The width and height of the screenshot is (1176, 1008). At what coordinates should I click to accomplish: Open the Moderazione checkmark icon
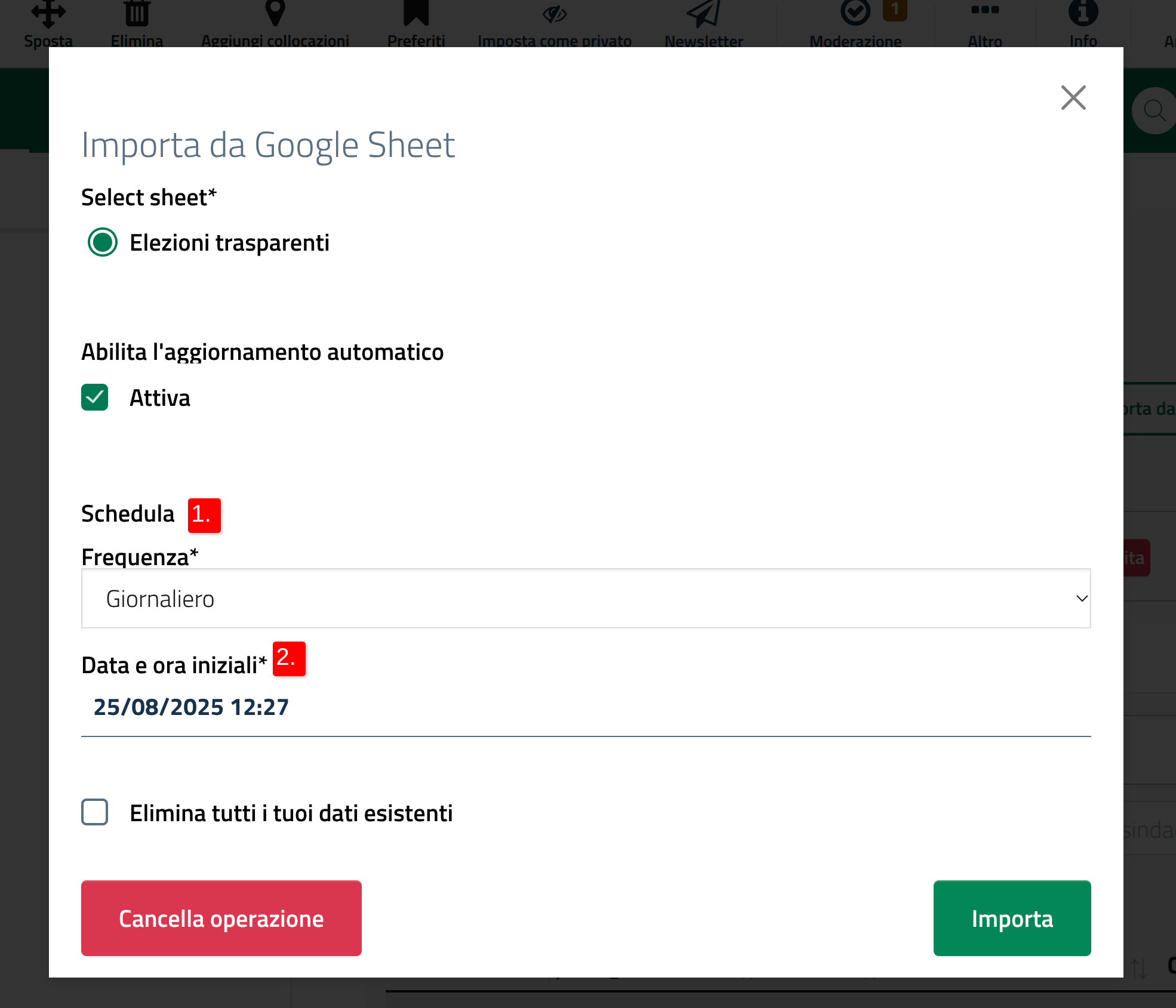(x=855, y=12)
